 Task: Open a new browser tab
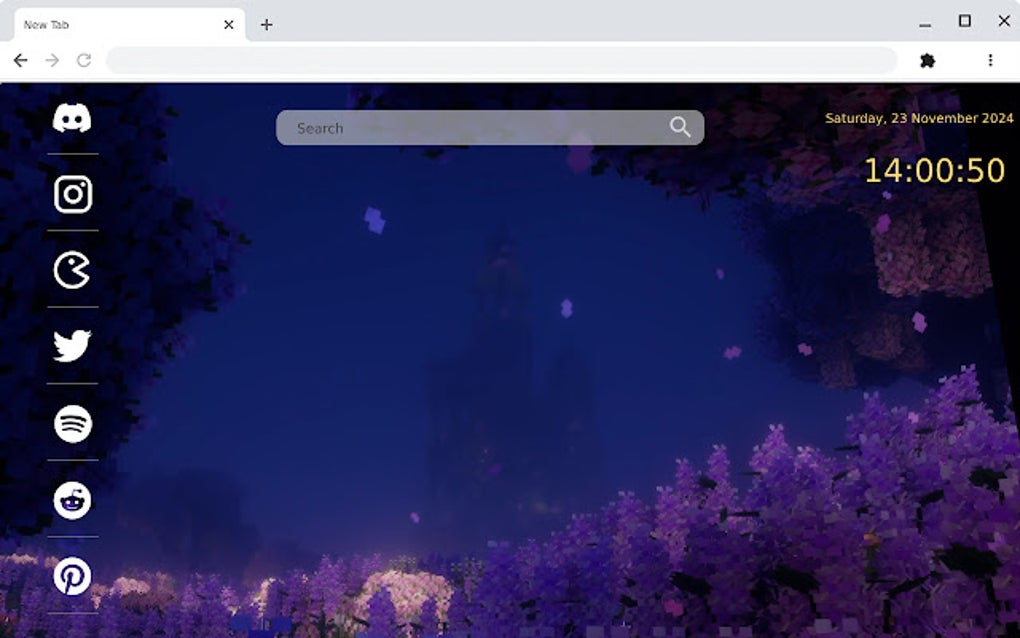pos(266,24)
